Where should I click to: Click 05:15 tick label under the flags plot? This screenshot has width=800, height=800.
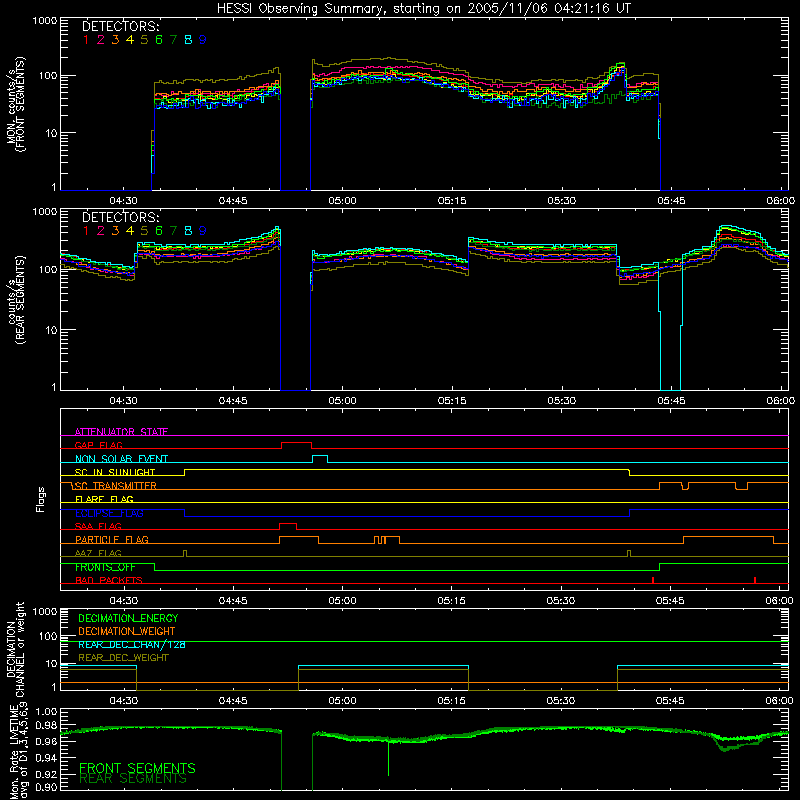pyautogui.click(x=452, y=601)
